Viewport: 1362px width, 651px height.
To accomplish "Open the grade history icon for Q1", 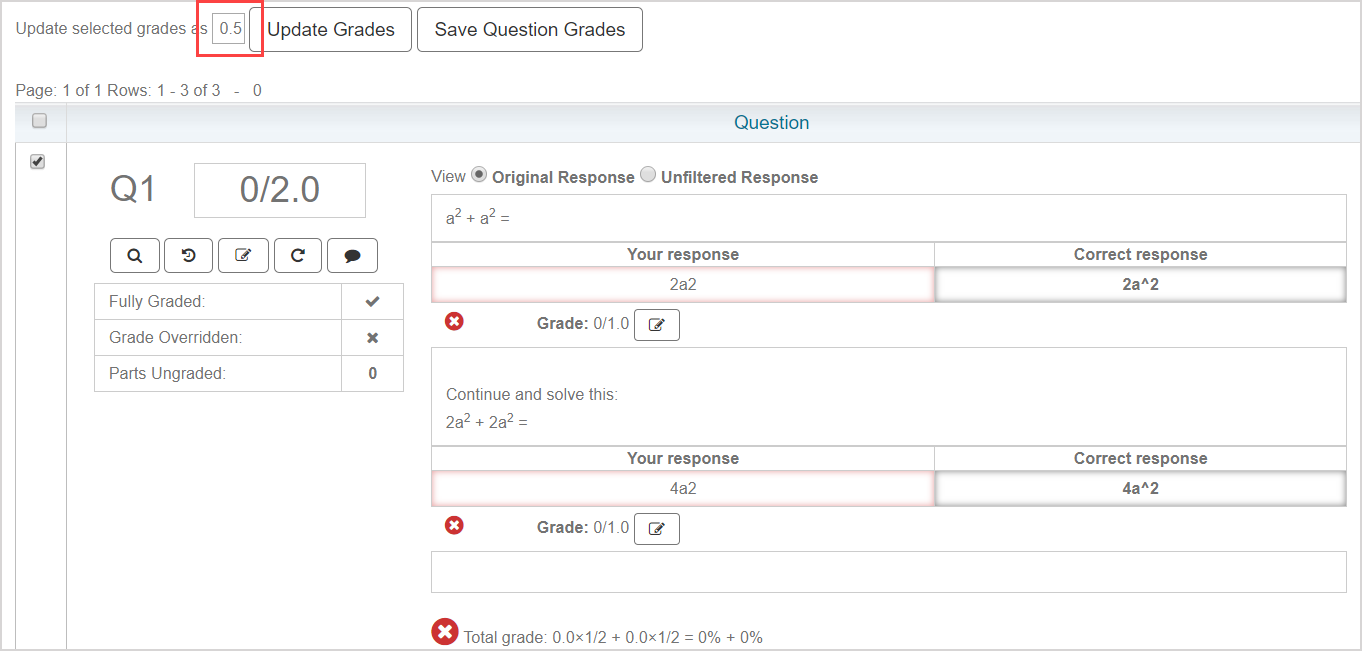I will (188, 256).
